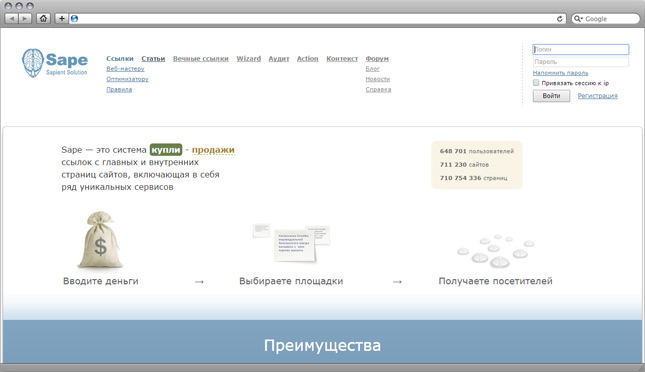Follow the Справка link
The width and height of the screenshot is (645, 372).
378,89
